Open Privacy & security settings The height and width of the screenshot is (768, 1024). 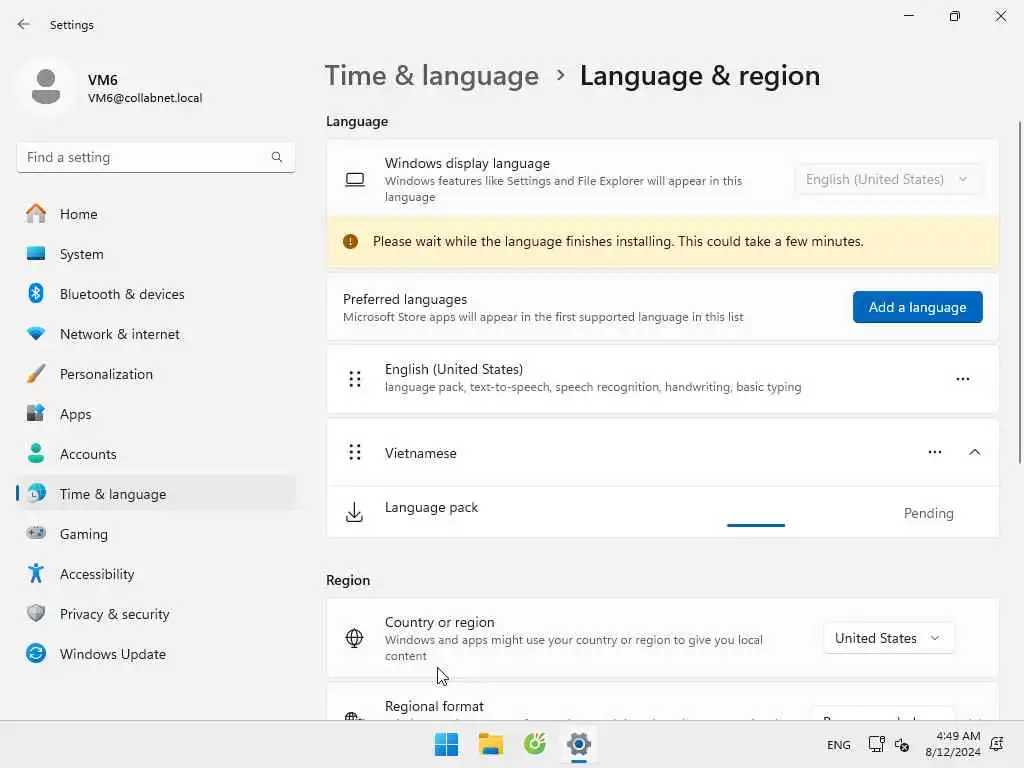pos(156,614)
